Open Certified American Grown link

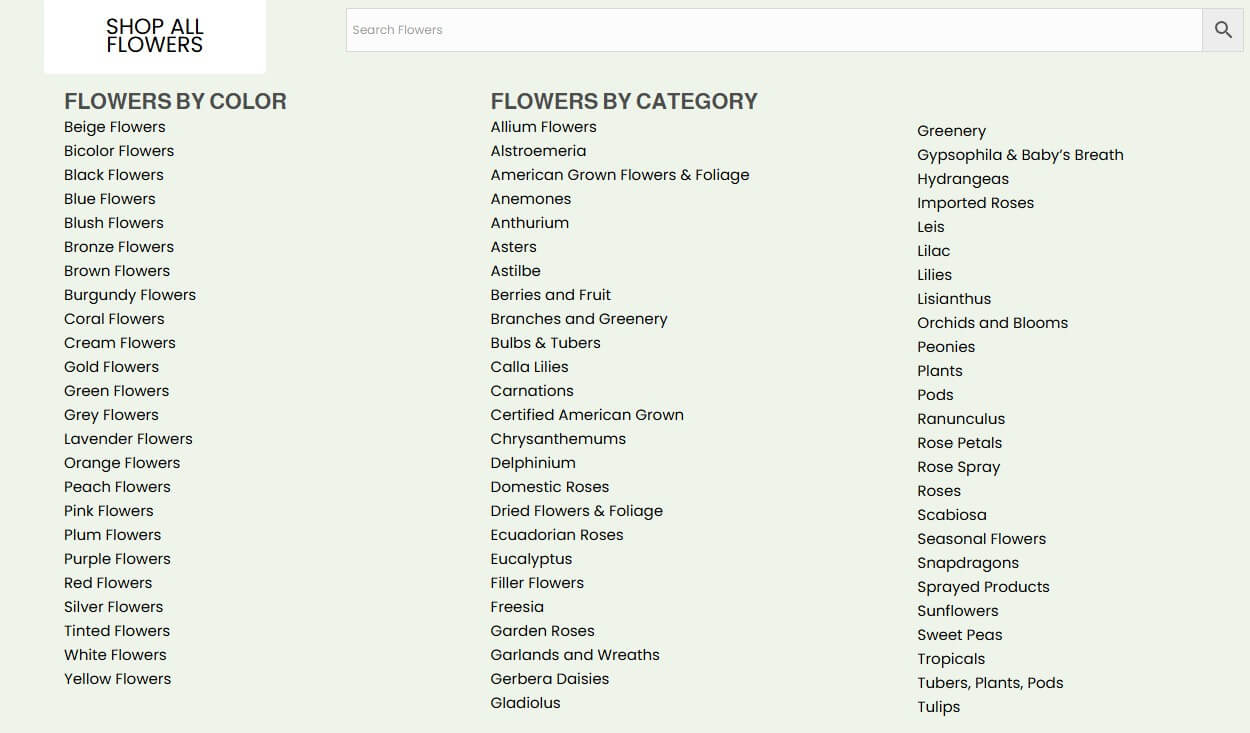(587, 415)
